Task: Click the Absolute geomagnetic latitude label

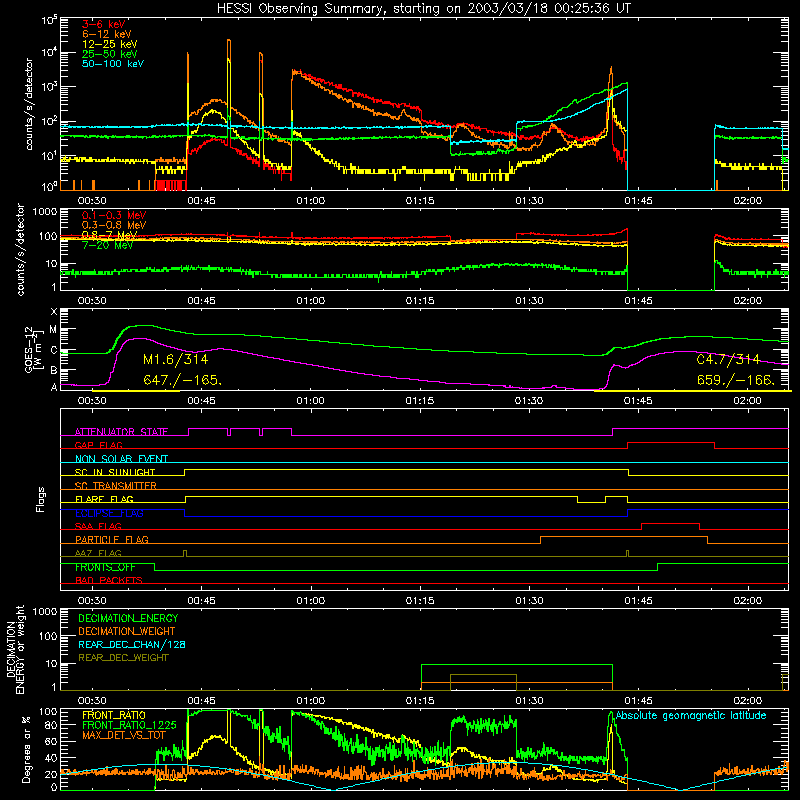Action: 691,716
